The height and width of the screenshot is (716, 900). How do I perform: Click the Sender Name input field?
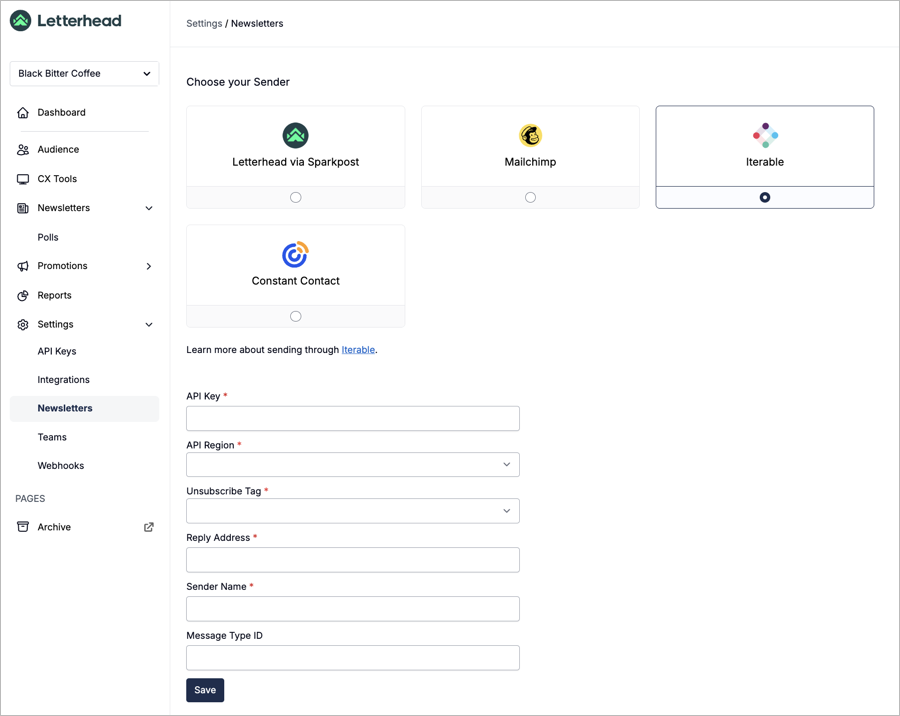coord(353,609)
